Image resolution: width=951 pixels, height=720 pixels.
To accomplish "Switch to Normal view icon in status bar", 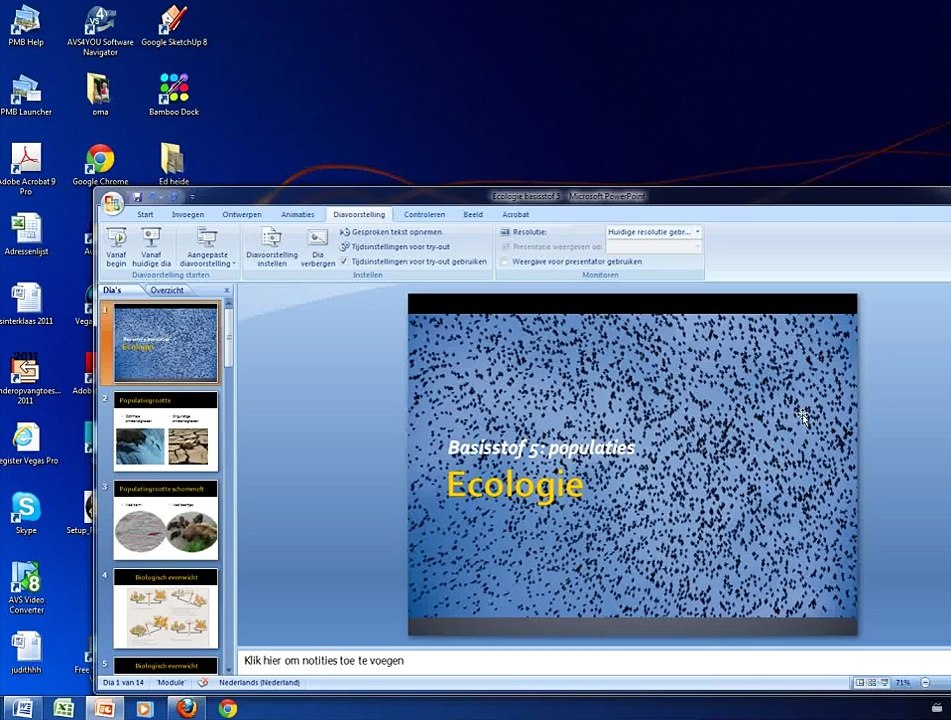I will [x=859, y=682].
